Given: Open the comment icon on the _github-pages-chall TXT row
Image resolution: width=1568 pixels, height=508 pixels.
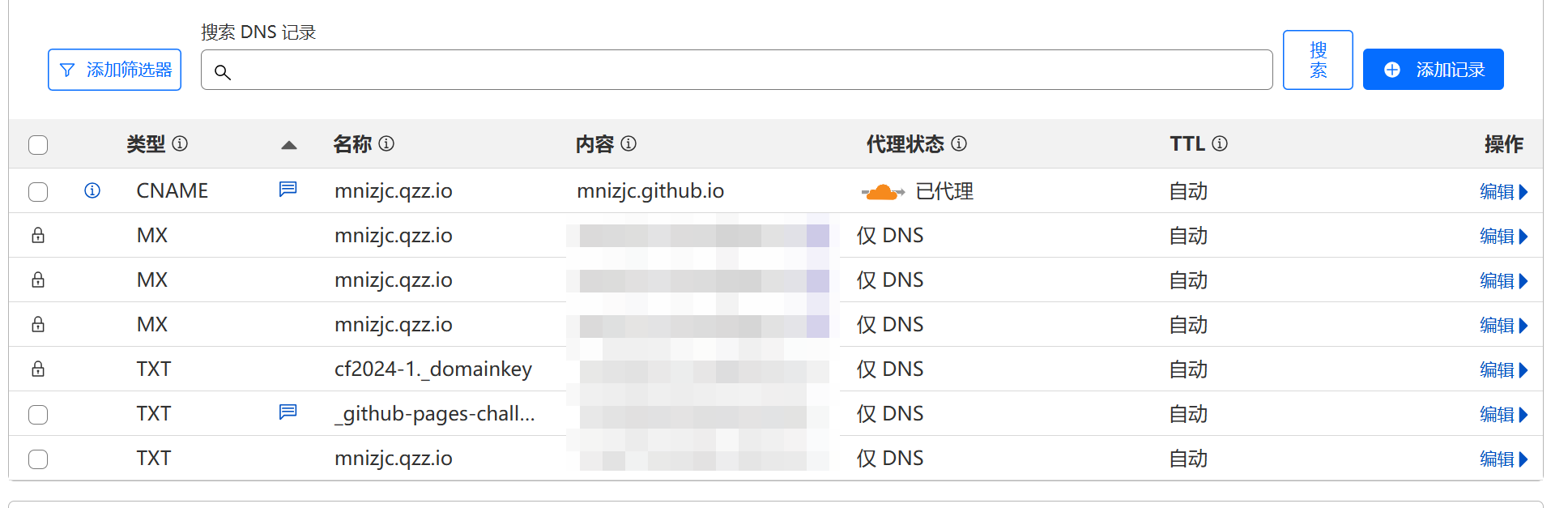Looking at the screenshot, I should [x=288, y=412].
